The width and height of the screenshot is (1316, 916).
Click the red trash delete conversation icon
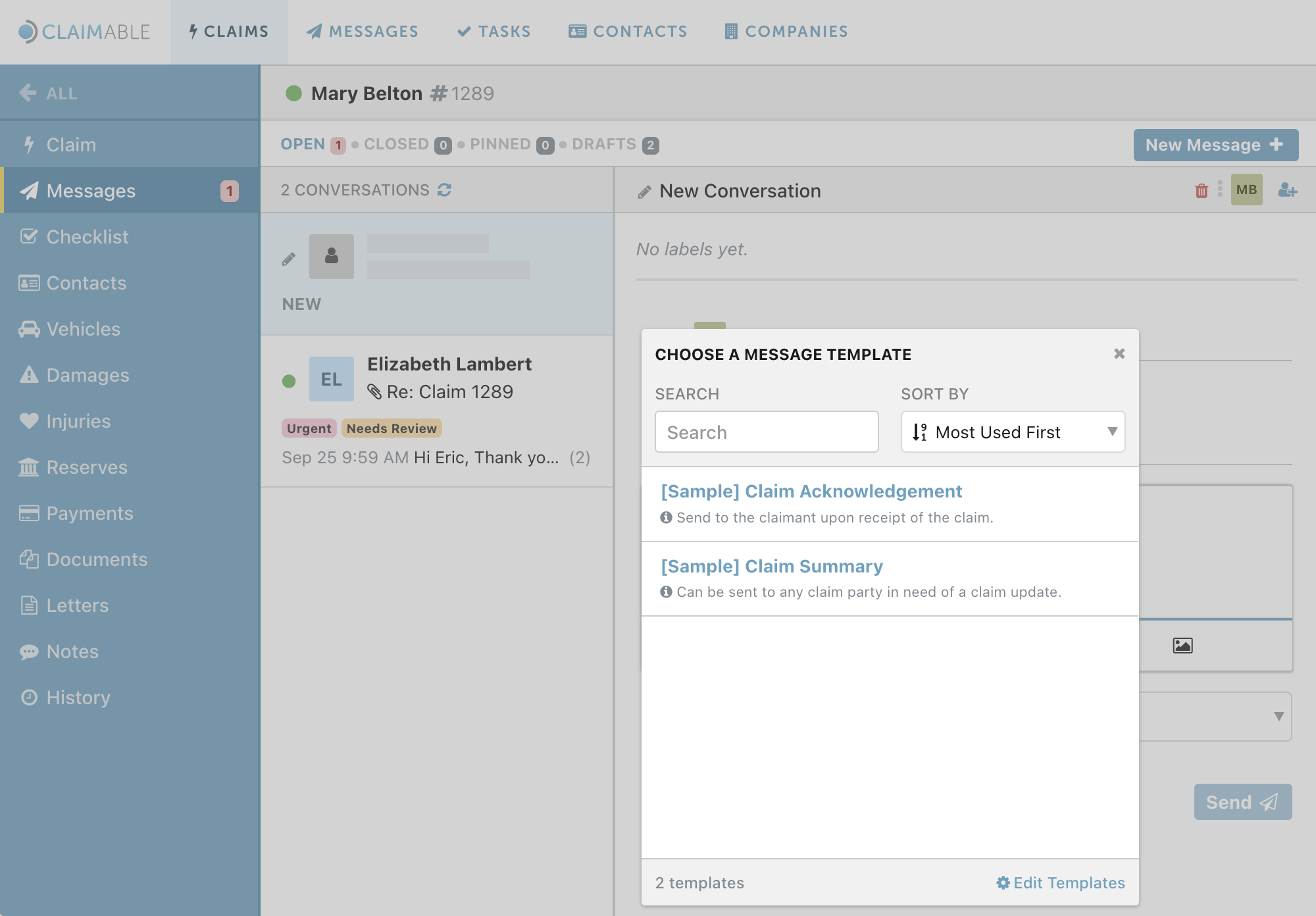click(1202, 191)
